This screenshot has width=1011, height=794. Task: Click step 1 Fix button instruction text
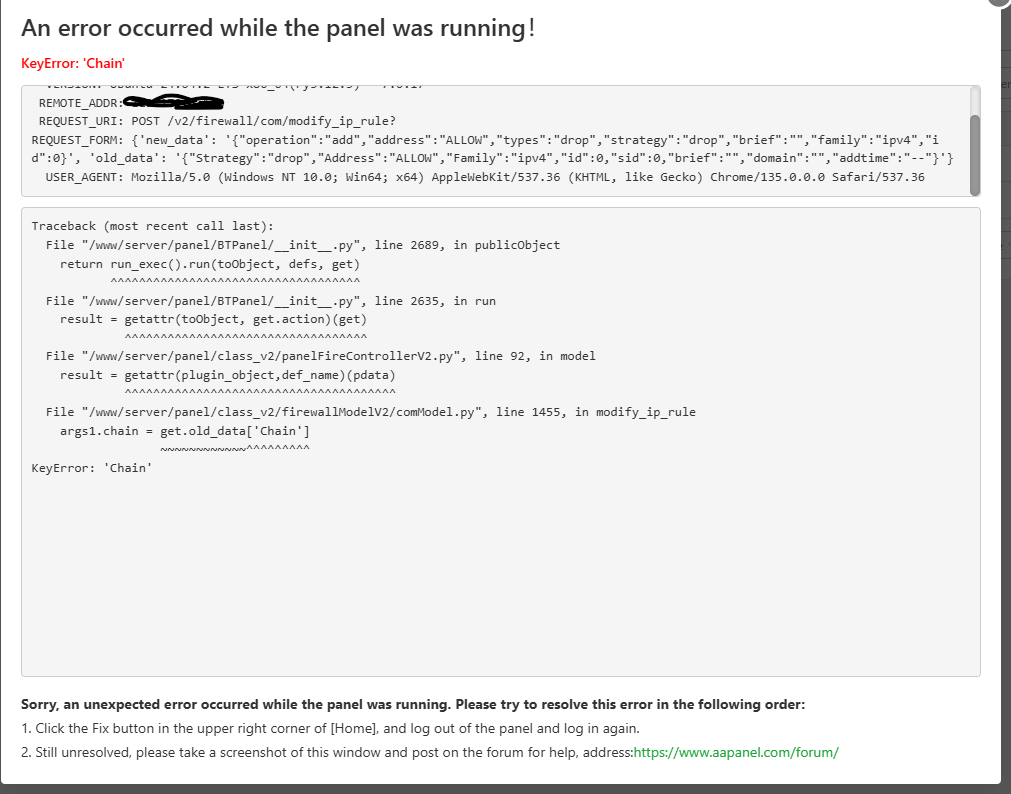point(330,728)
